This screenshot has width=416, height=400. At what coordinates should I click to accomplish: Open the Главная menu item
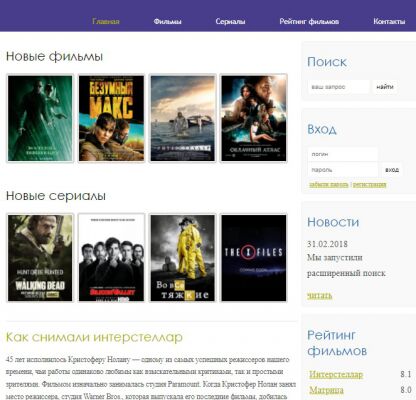point(106,21)
